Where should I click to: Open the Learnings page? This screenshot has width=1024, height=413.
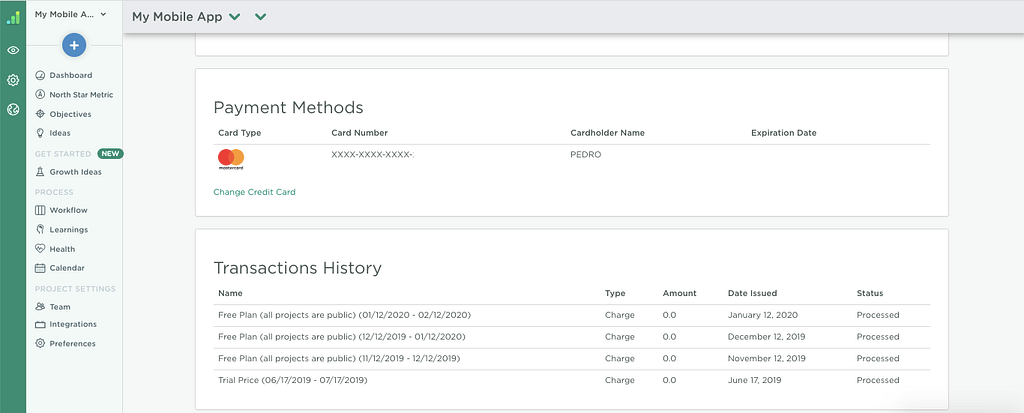point(68,229)
